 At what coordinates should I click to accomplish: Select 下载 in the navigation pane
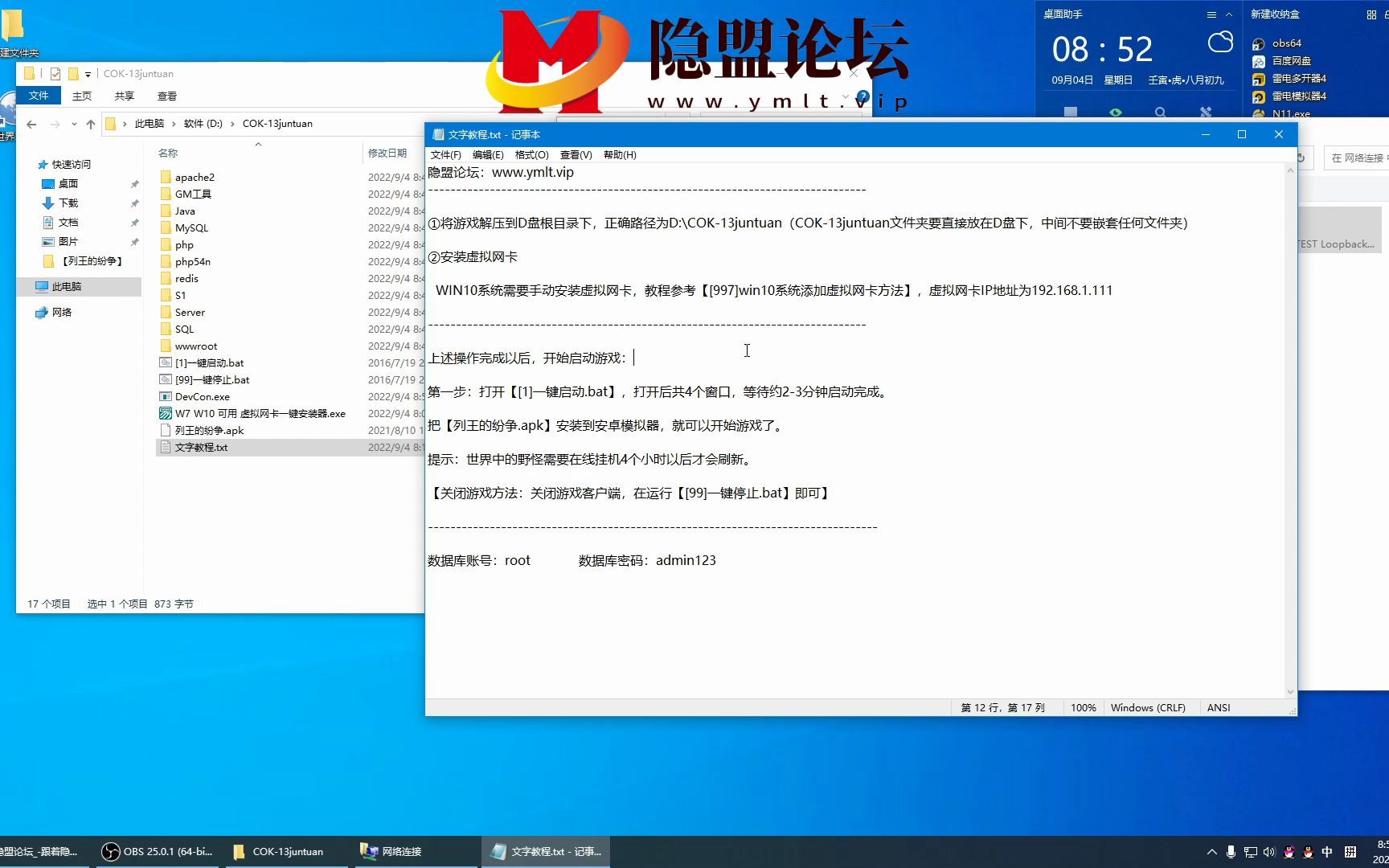[x=68, y=203]
